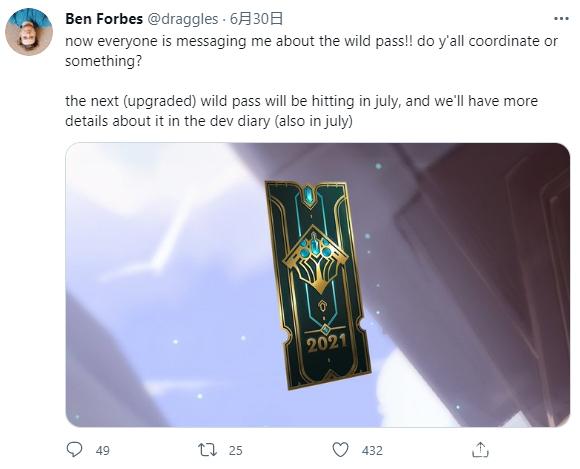Click the Ben Forbes display name
The image size is (580, 469).
[x=104, y=19]
